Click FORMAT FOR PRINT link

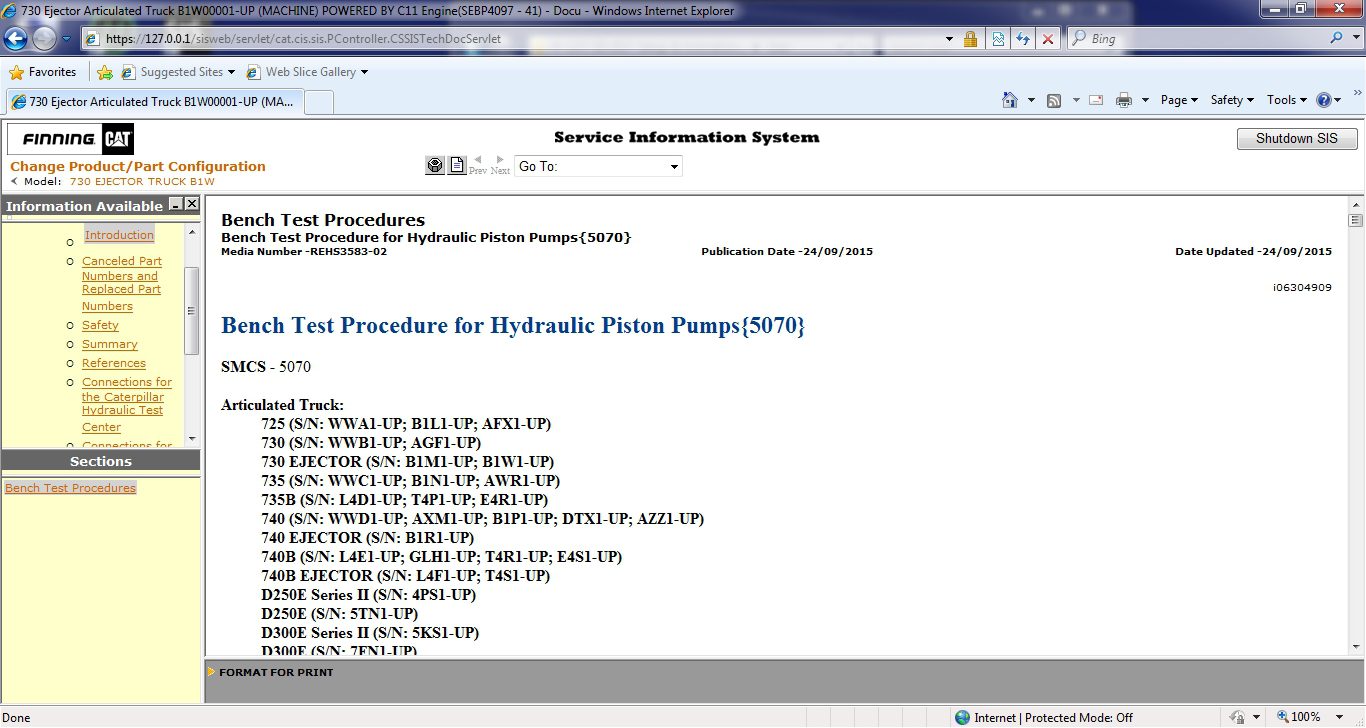point(276,673)
